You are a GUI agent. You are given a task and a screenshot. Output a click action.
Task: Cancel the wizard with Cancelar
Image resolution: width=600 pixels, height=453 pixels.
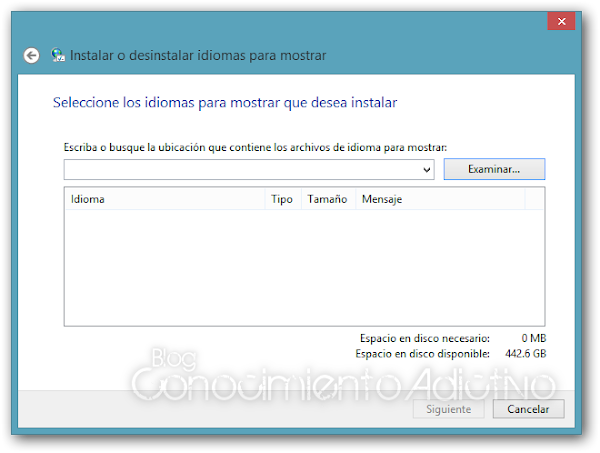(528, 409)
